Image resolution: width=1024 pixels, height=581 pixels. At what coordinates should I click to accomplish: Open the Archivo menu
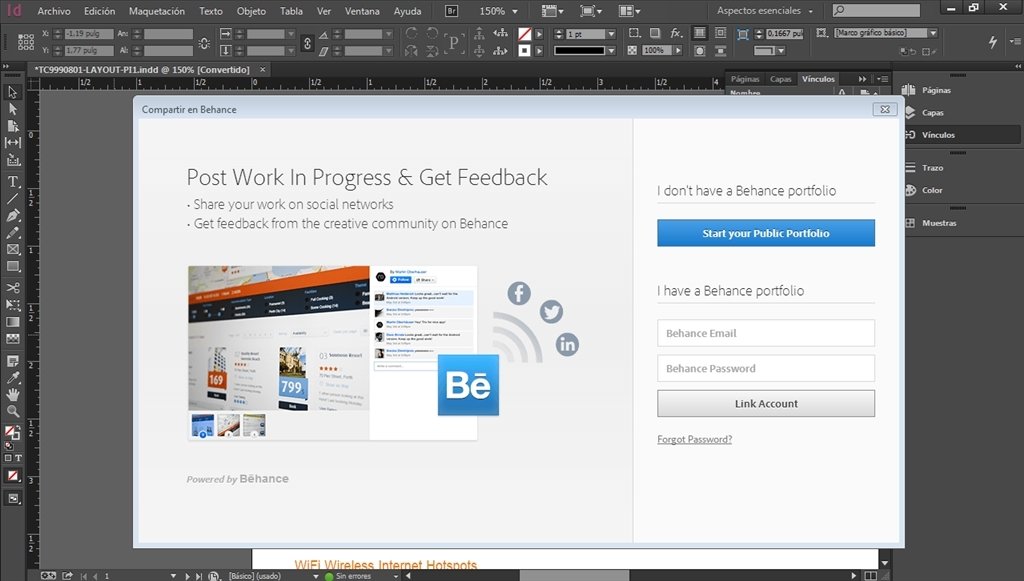point(54,11)
